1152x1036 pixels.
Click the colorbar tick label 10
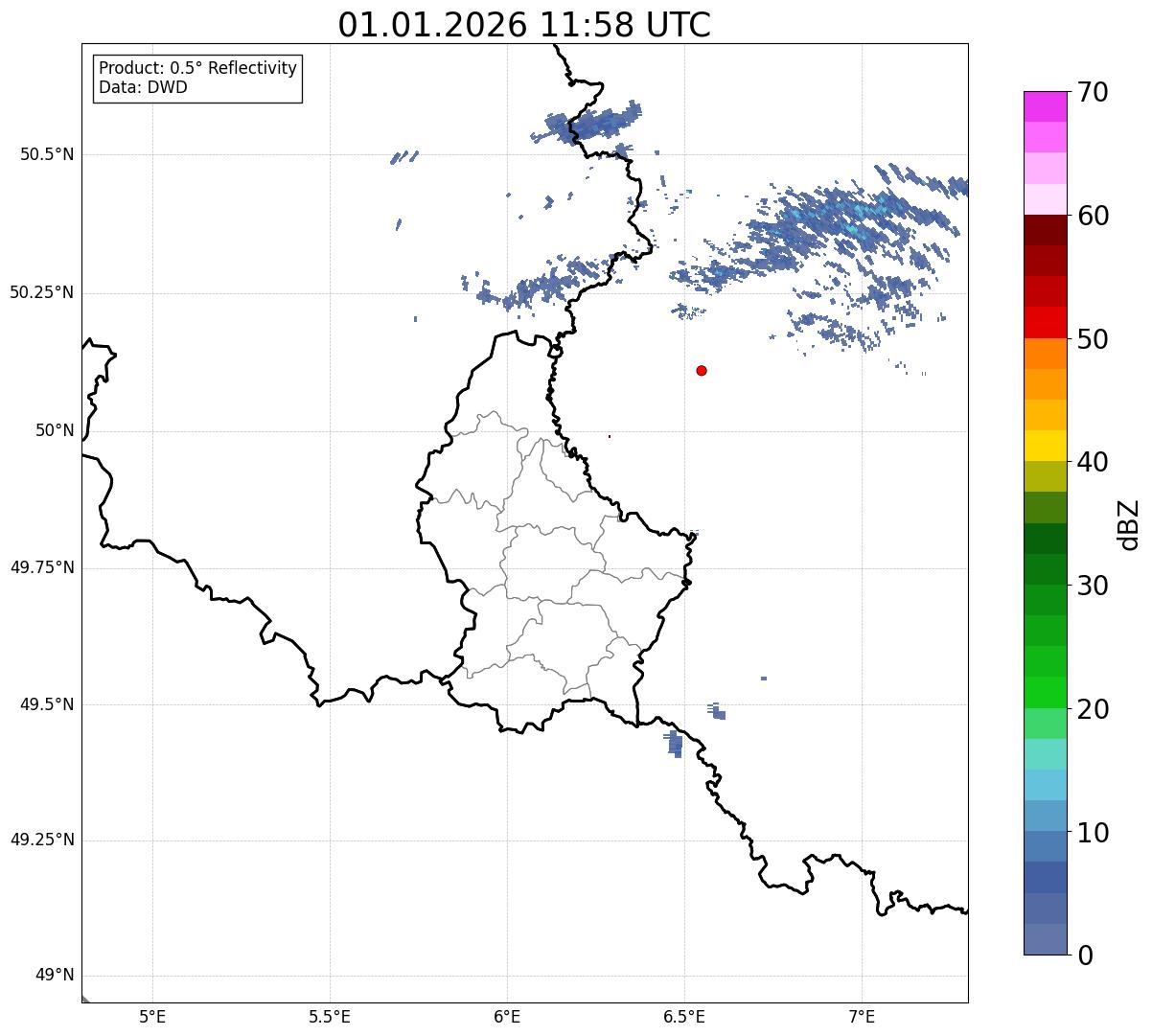pos(1094,833)
